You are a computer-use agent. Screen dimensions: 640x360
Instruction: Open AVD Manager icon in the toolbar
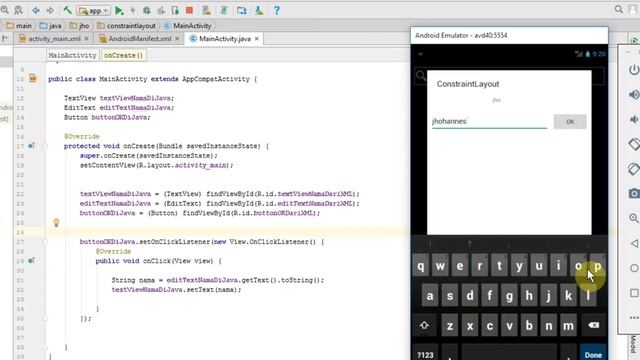[x=207, y=11]
